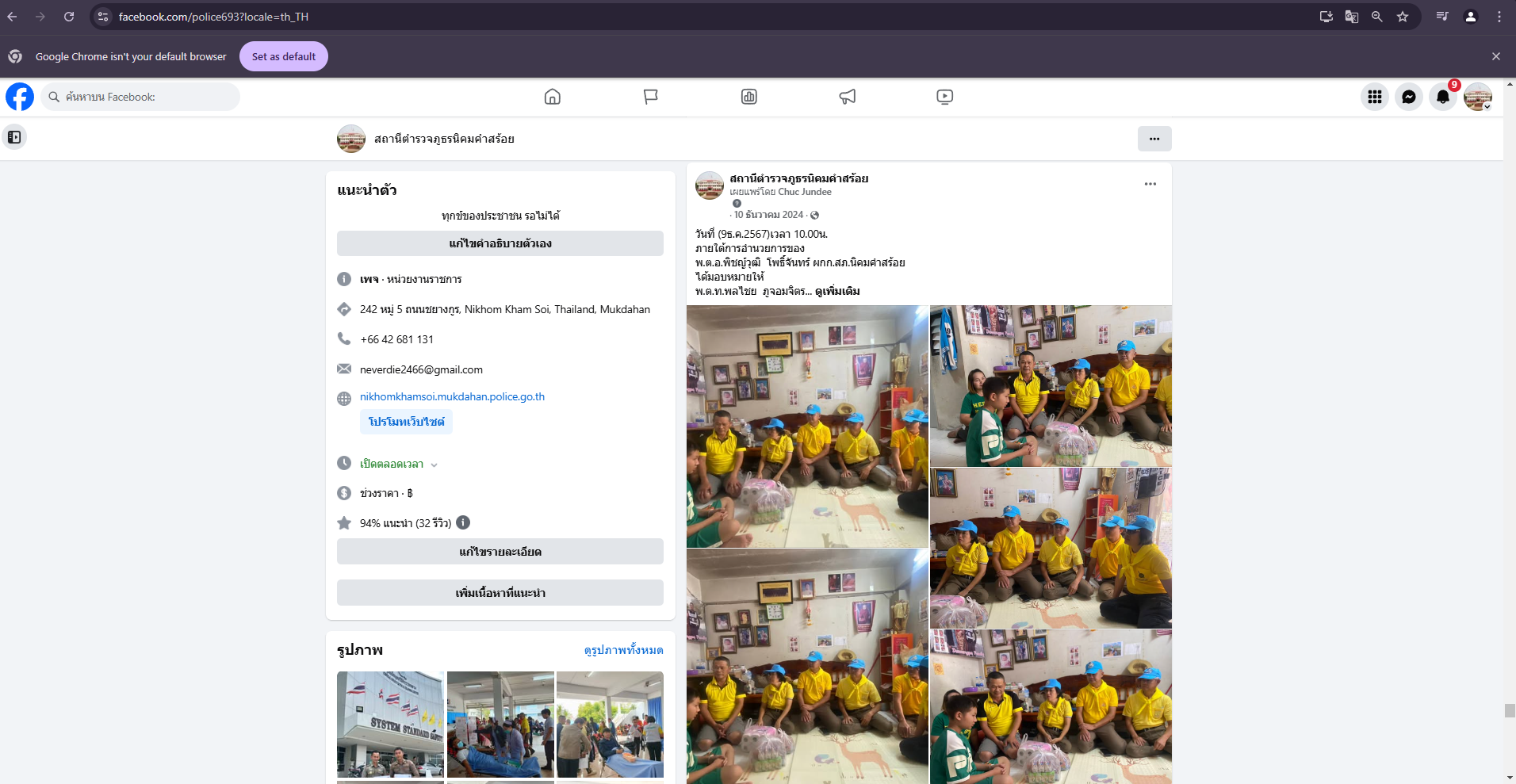This screenshot has width=1516, height=784.
Task: Toggle the left sidebar panel
Action: click(14, 137)
